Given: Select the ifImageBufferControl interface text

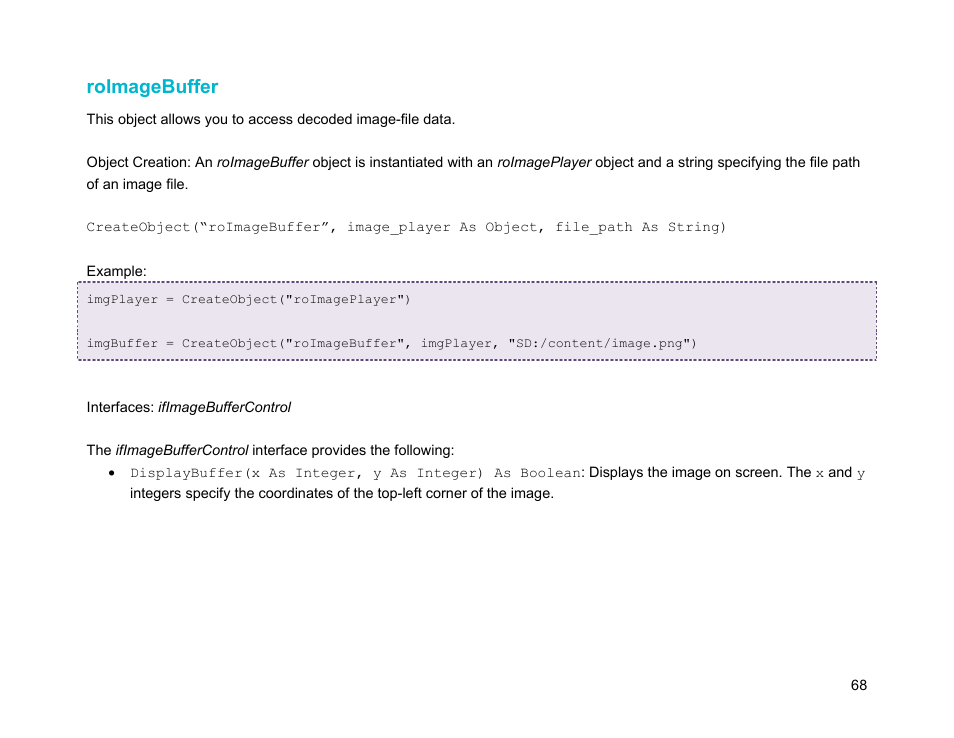Looking at the screenshot, I should pos(223,407).
